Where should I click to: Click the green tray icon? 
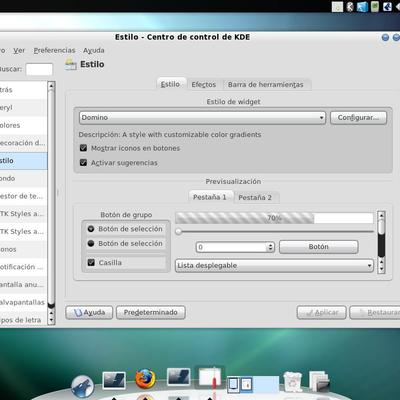point(375,6)
